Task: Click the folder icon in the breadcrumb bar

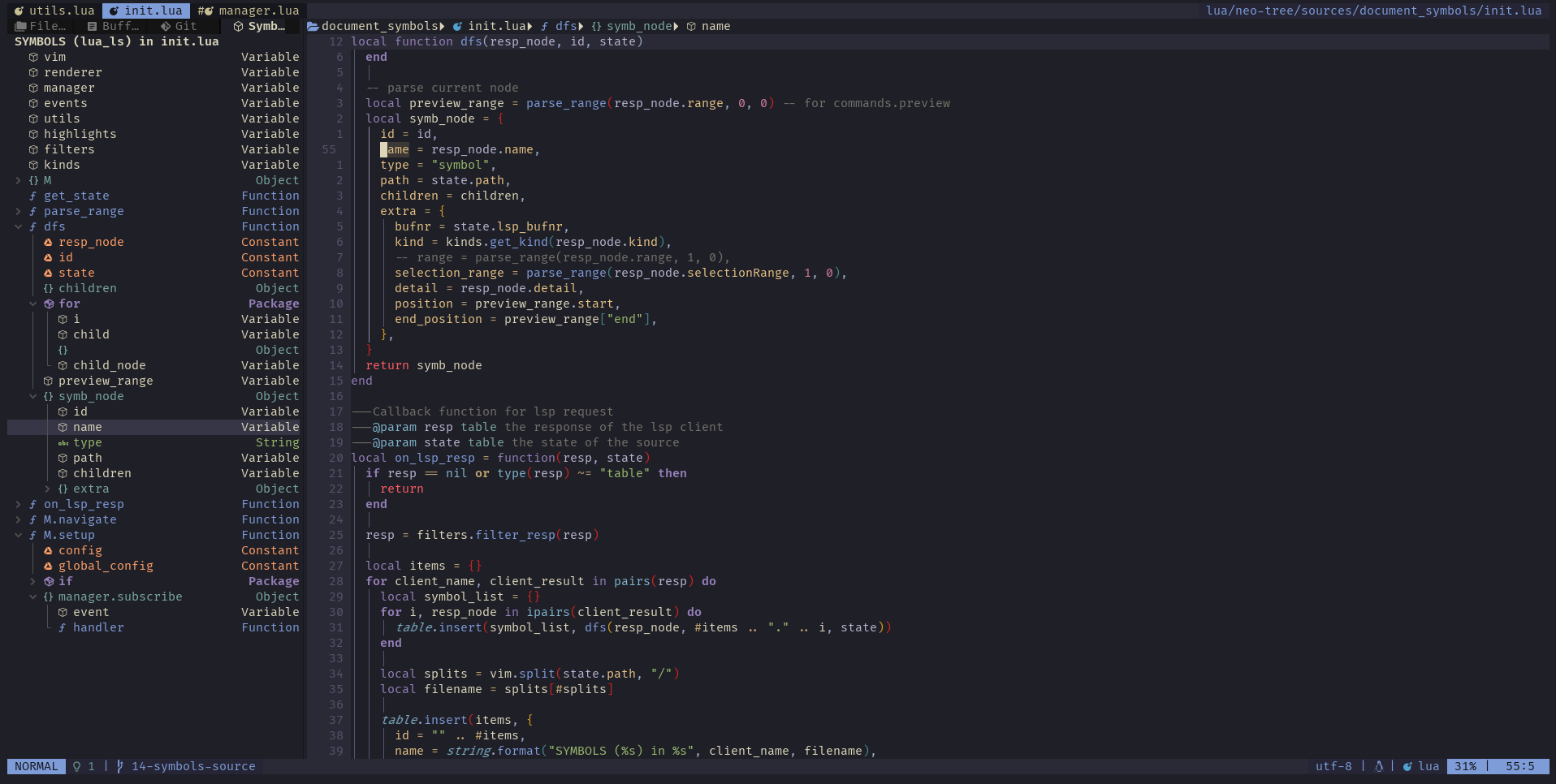Action: [312, 26]
